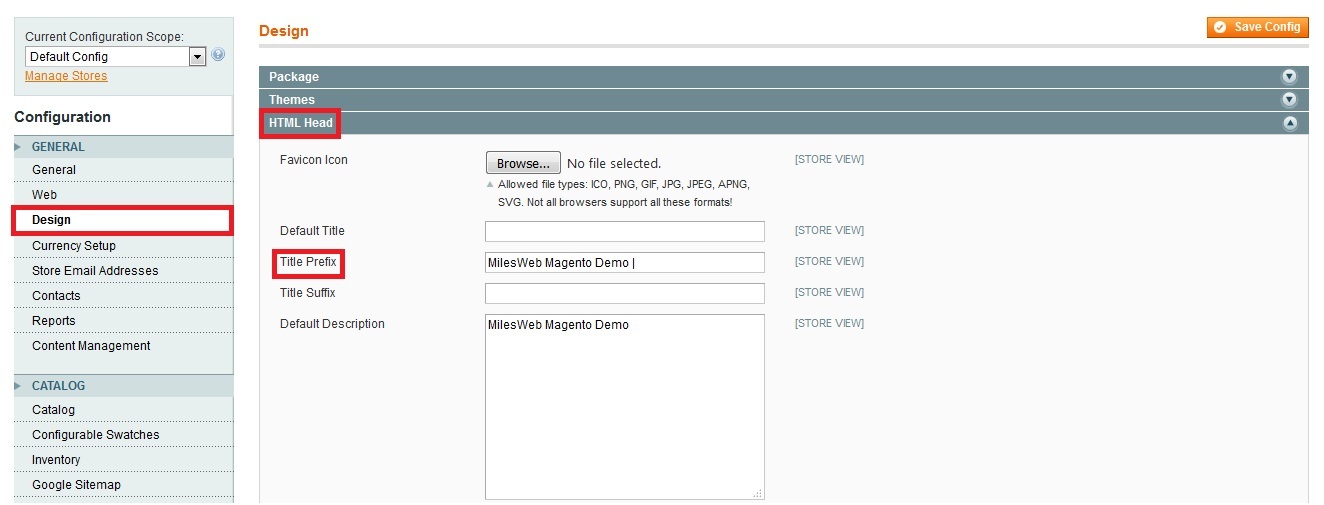The image size is (1324, 505).
Task: Open Configurable Swatches configuration
Action: click(x=124, y=435)
